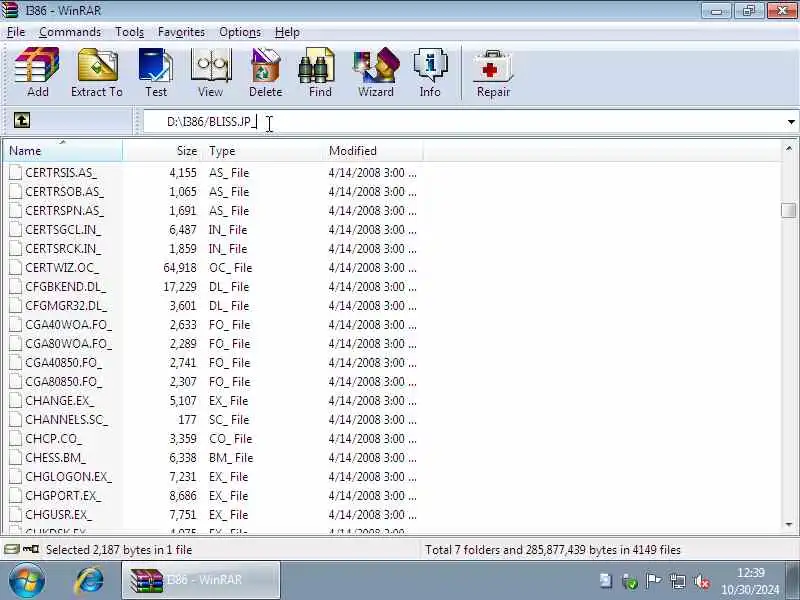Open the Commands menu
800x600 pixels.
tap(70, 32)
